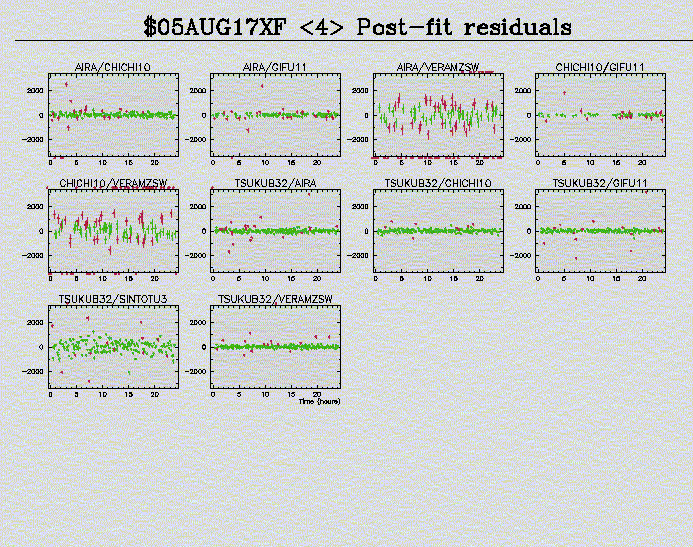Open the AIRA/GIFU11 residual plot
Viewport: 693px width, 547px height.
click(x=275, y=115)
